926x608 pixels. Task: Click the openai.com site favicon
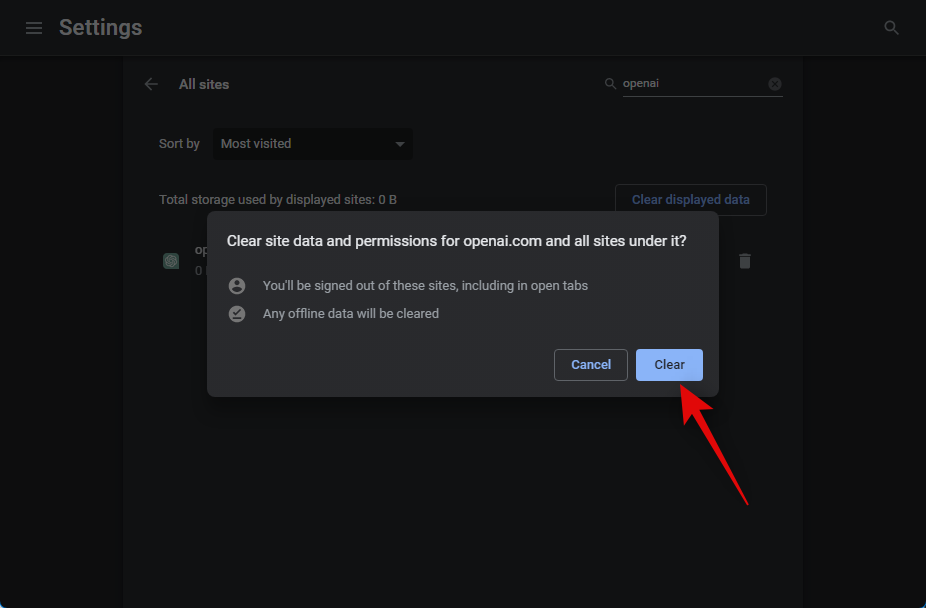(x=171, y=261)
